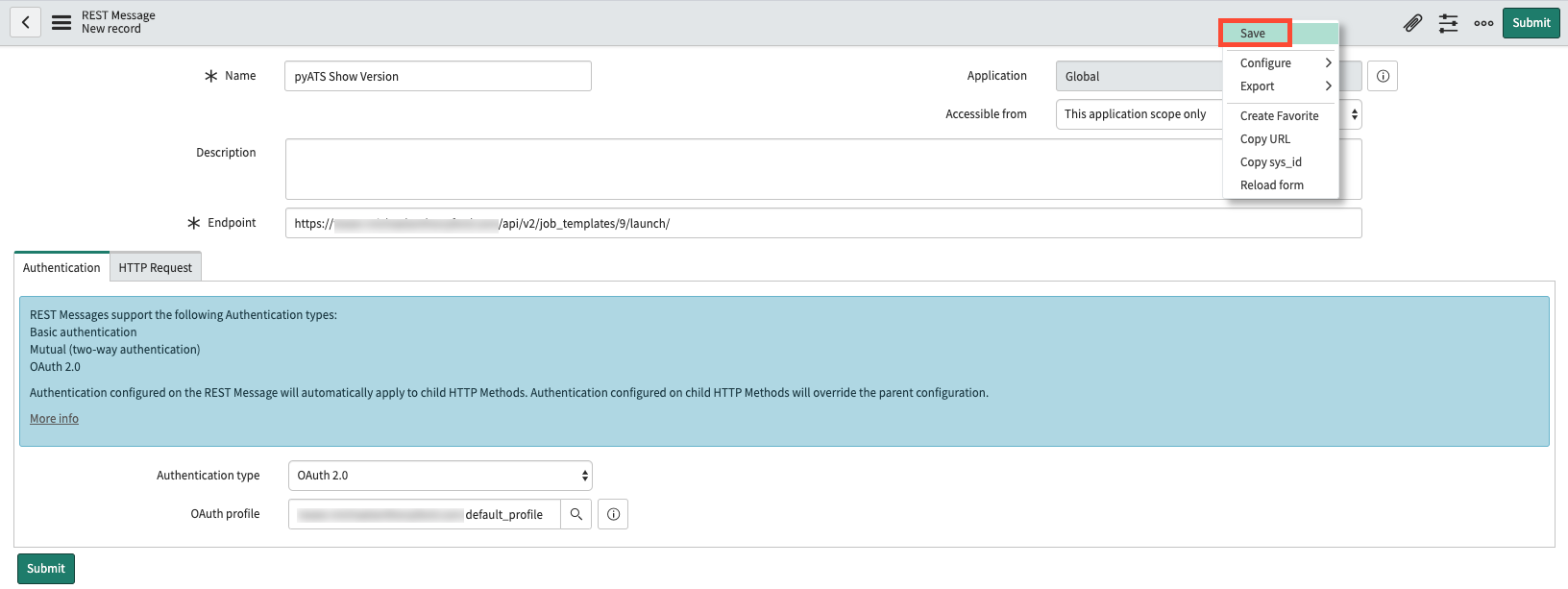Expand the Configure submenu
1568x589 pixels.
point(1284,63)
